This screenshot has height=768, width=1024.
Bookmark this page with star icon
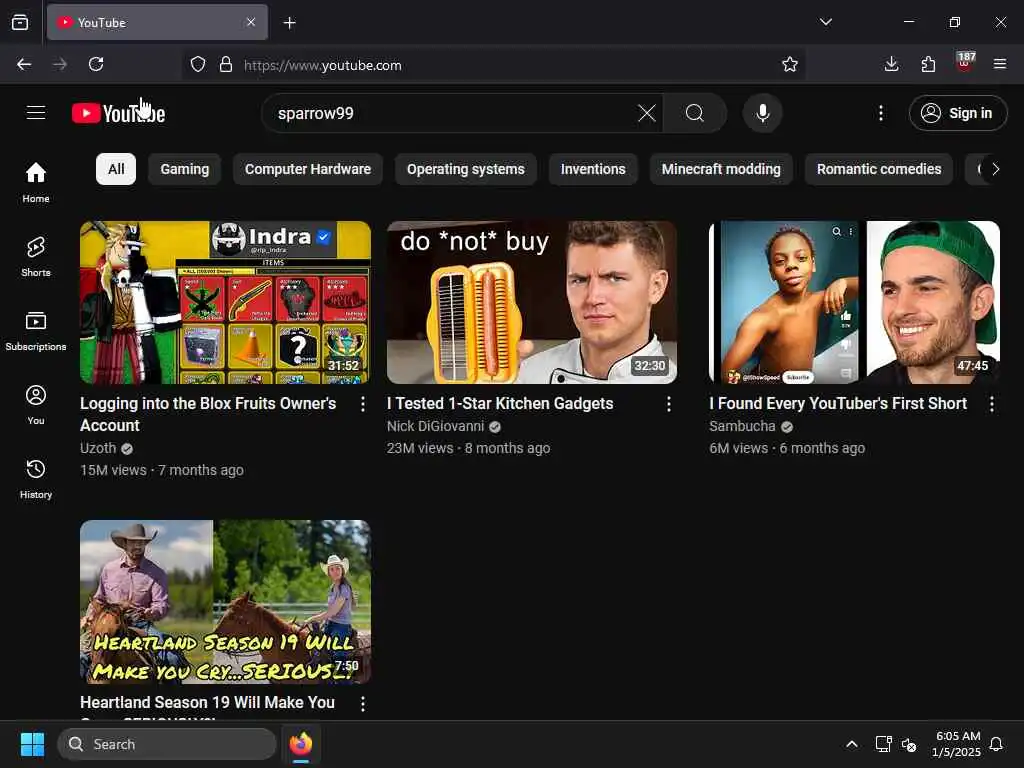790,64
